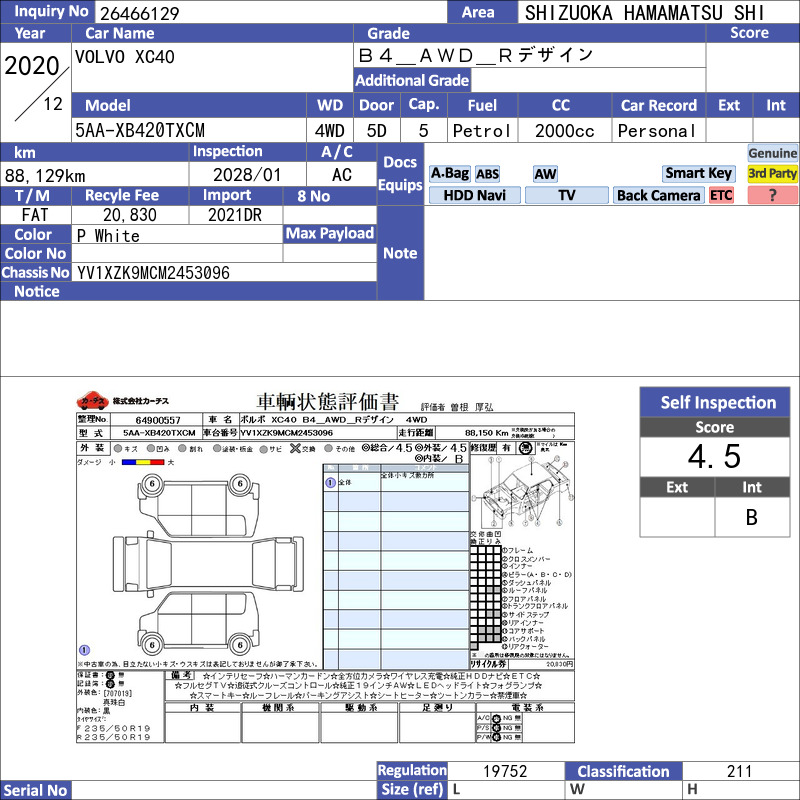Screen dimensions: 800x800
Task: Select the Smart Key badge
Action: [698, 174]
